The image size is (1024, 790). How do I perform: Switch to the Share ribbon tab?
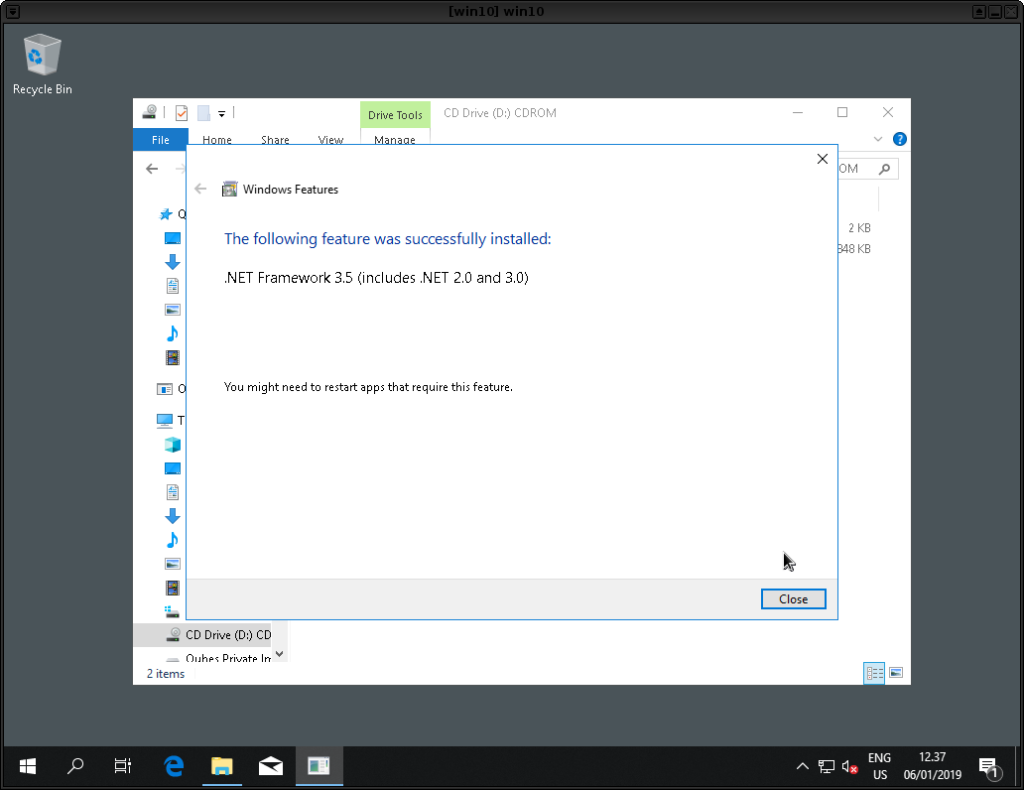tap(275, 140)
